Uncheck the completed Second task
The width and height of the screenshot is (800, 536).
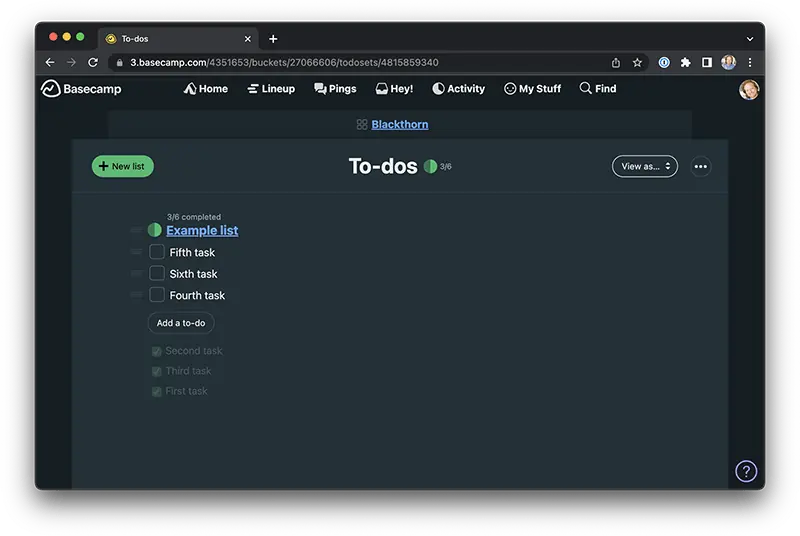pos(156,351)
